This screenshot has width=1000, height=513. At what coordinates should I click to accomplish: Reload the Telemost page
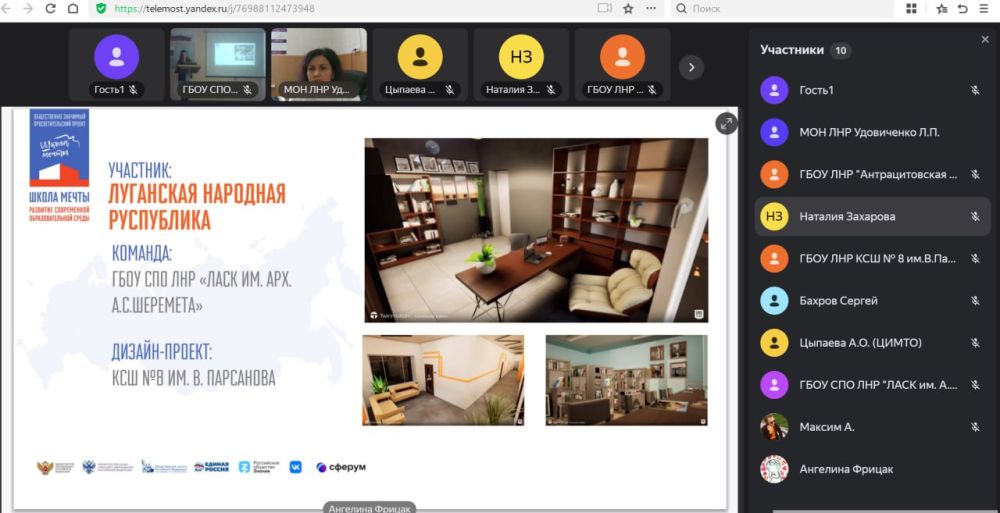[50, 9]
